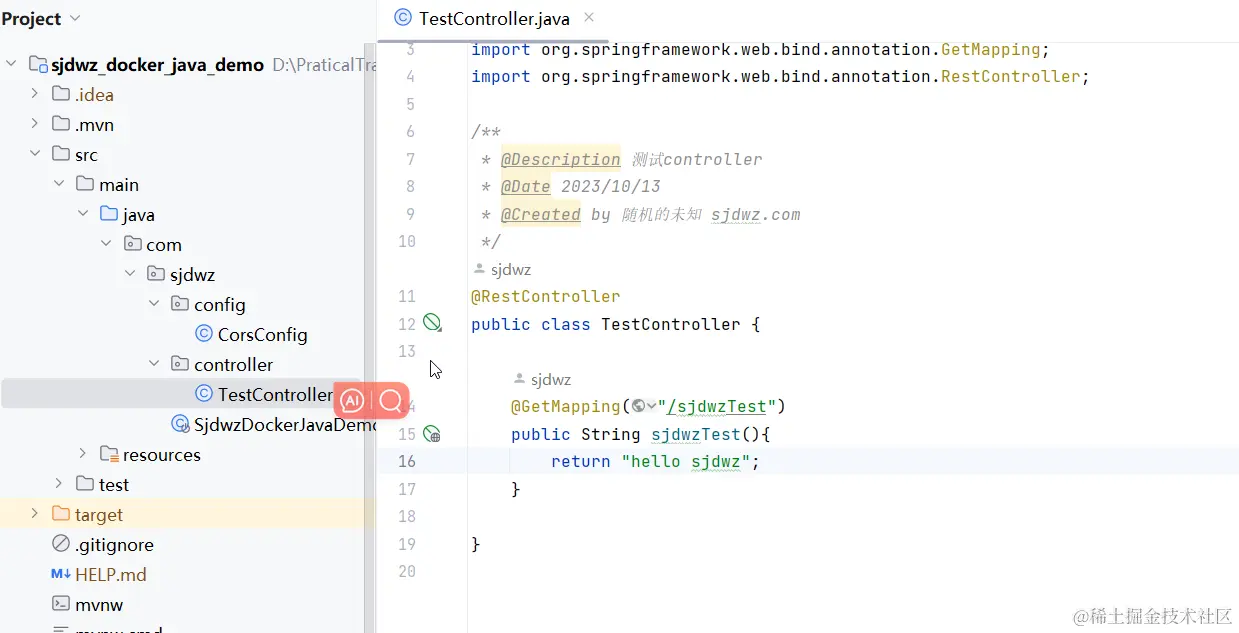
Task: Click the resources folder icon
Action: 109,454
